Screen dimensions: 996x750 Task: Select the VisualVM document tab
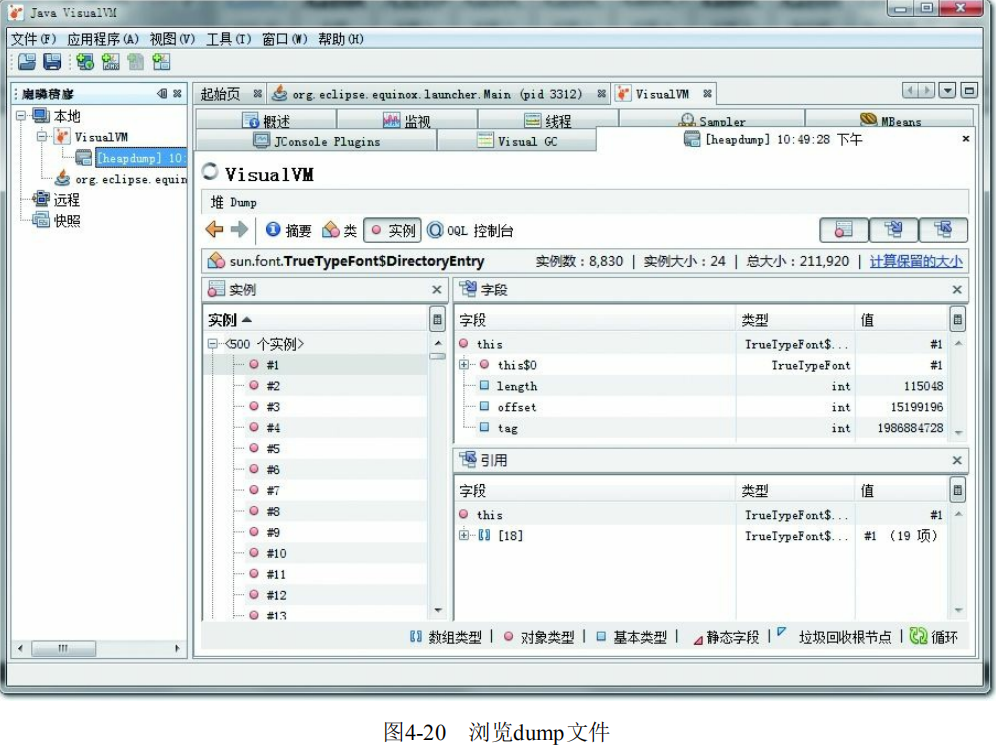pos(661,94)
